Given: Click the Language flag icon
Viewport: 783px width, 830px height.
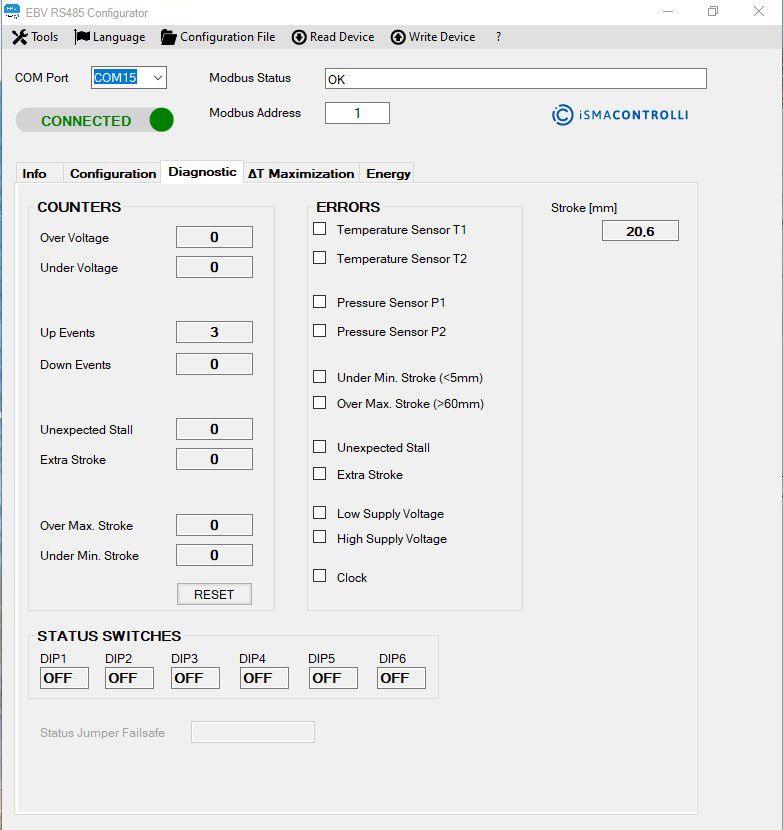Looking at the screenshot, I should (82, 37).
